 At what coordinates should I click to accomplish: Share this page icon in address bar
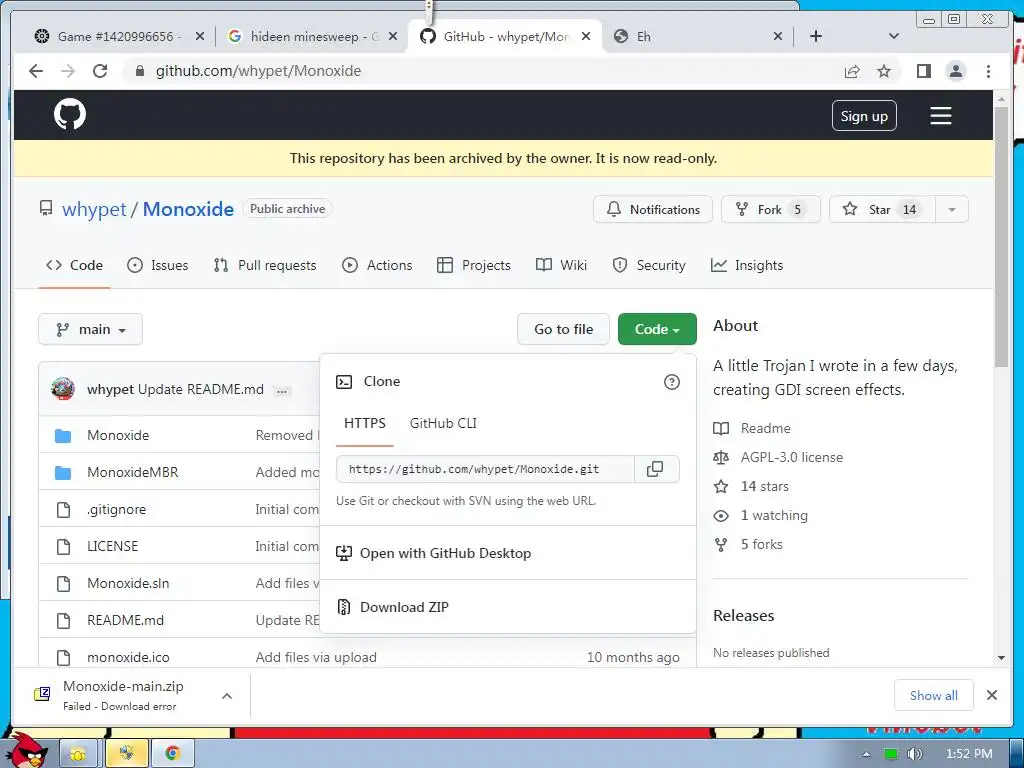[852, 71]
